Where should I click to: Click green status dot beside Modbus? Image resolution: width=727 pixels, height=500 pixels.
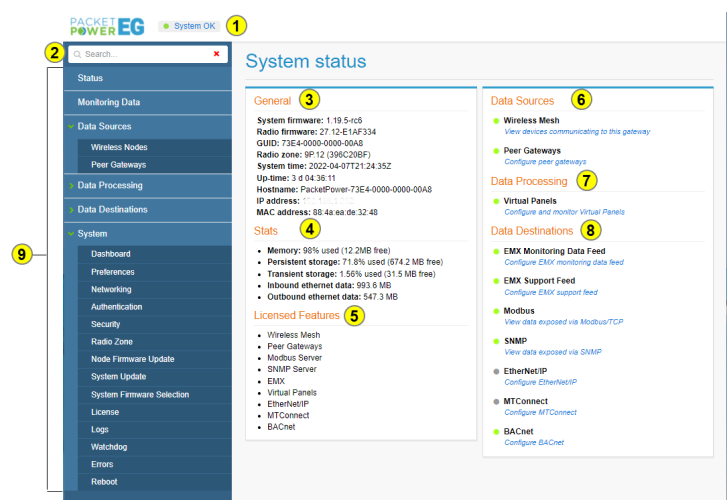(x=496, y=311)
